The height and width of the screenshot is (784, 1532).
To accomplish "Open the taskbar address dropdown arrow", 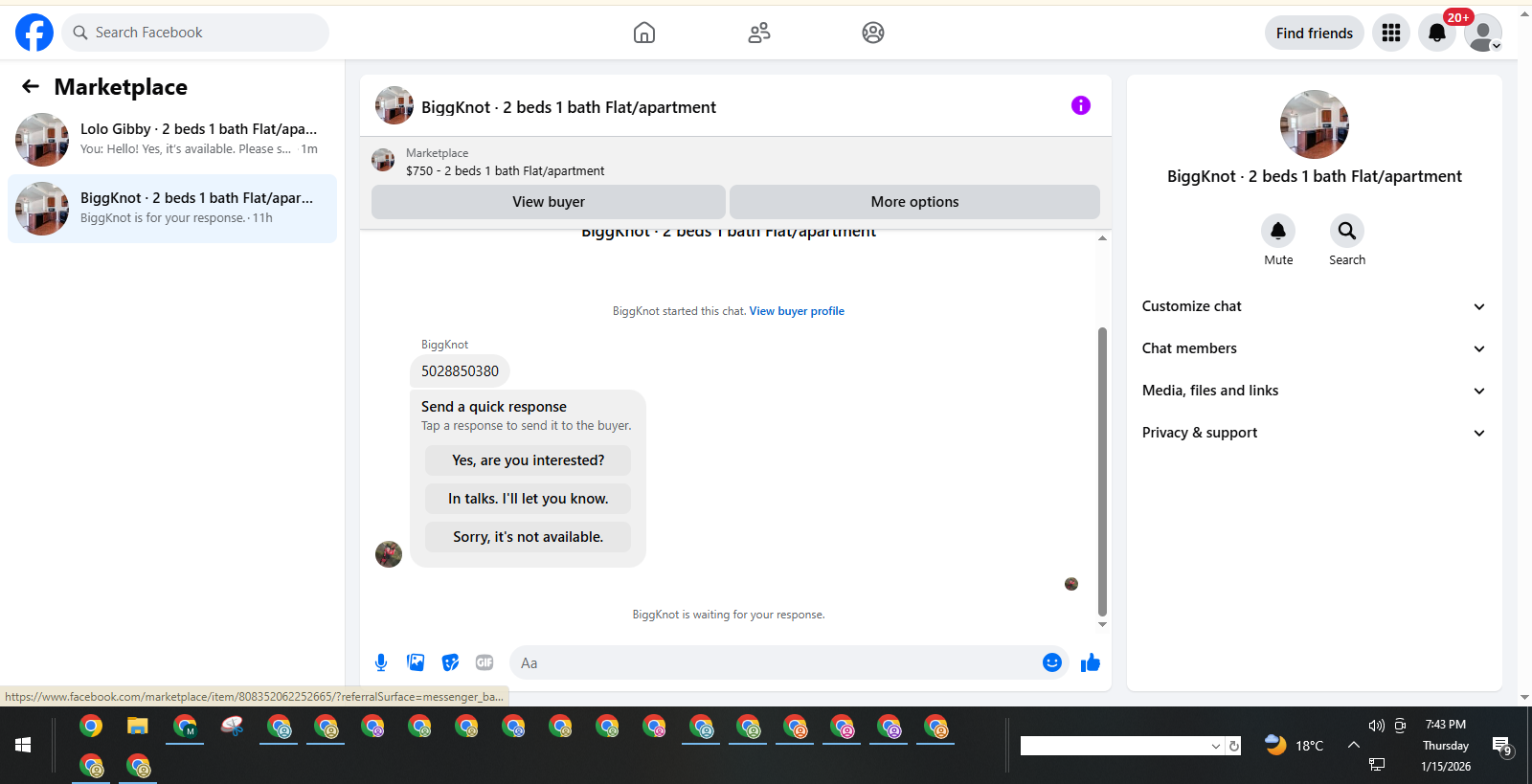I will point(1216,746).
